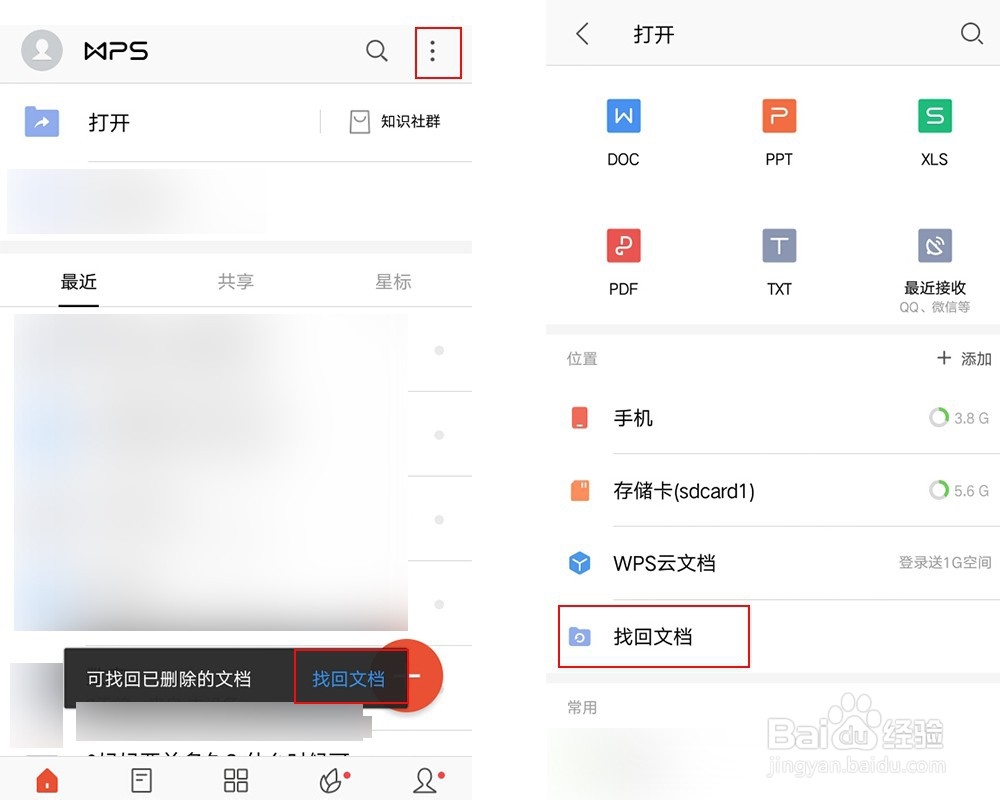Open the documents tab in bottom bar
Screen dimensions: 1000x800
[x=141, y=780]
